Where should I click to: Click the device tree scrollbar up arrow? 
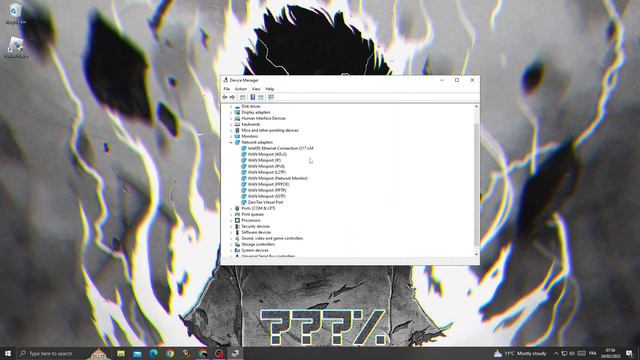tap(476, 107)
